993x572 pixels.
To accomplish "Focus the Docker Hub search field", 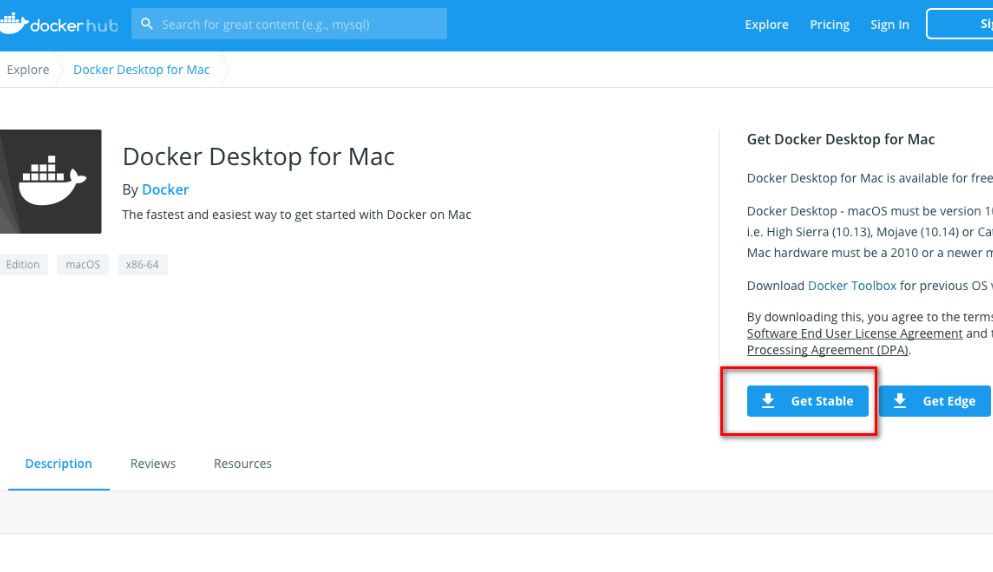I will (x=300, y=25).
